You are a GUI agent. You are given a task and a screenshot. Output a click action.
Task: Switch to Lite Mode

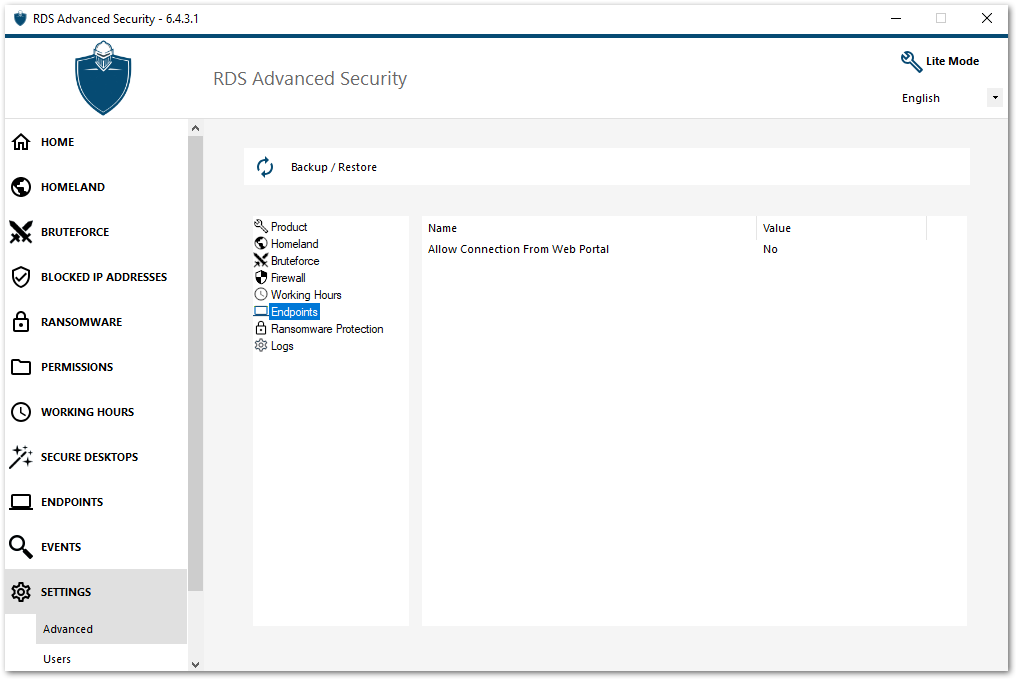(940, 62)
